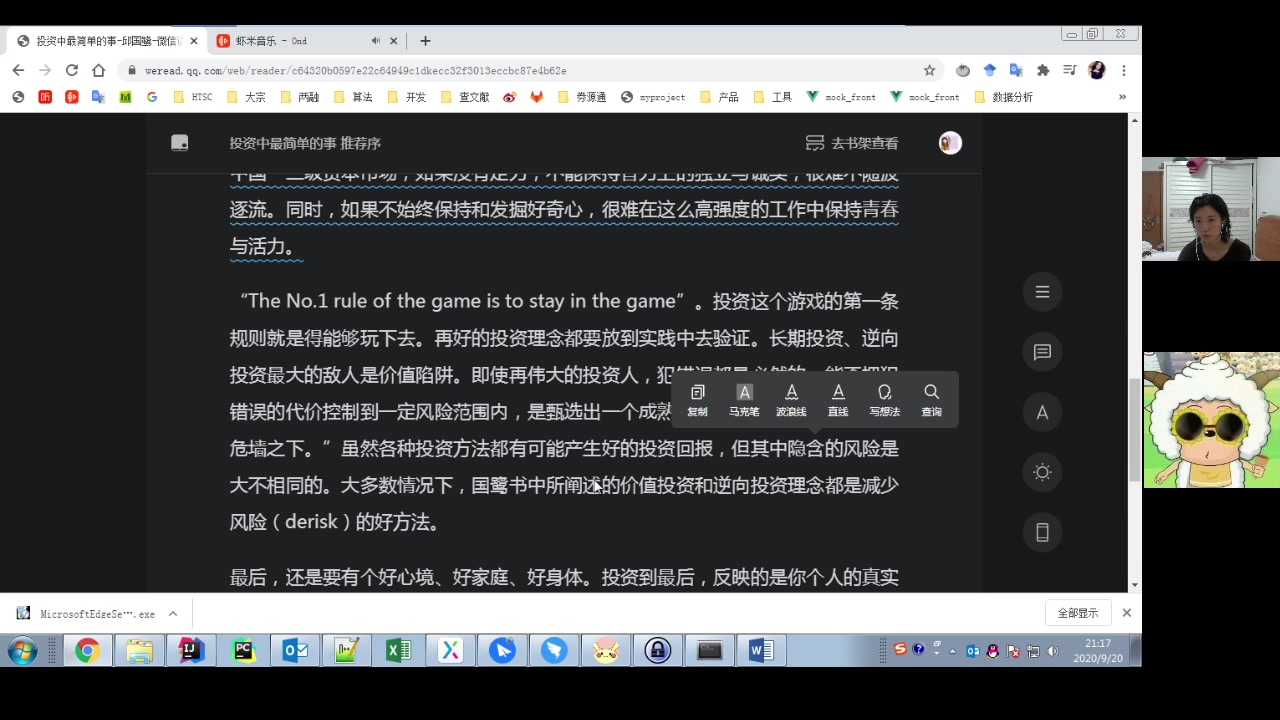Open a new browser tab
Screen dimensions: 1280x720
425,41
